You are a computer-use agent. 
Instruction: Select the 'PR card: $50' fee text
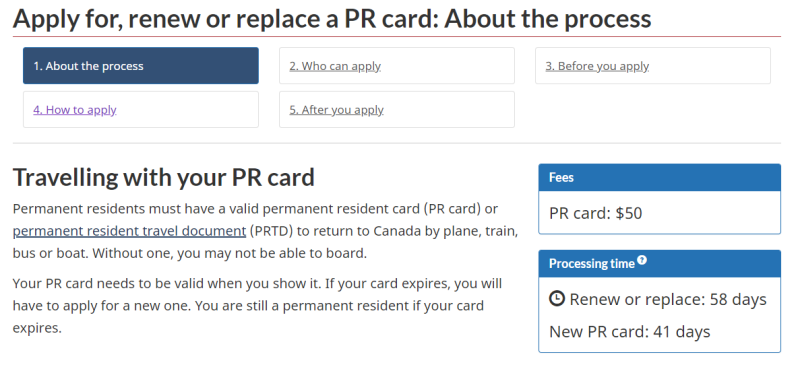(595, 213)
